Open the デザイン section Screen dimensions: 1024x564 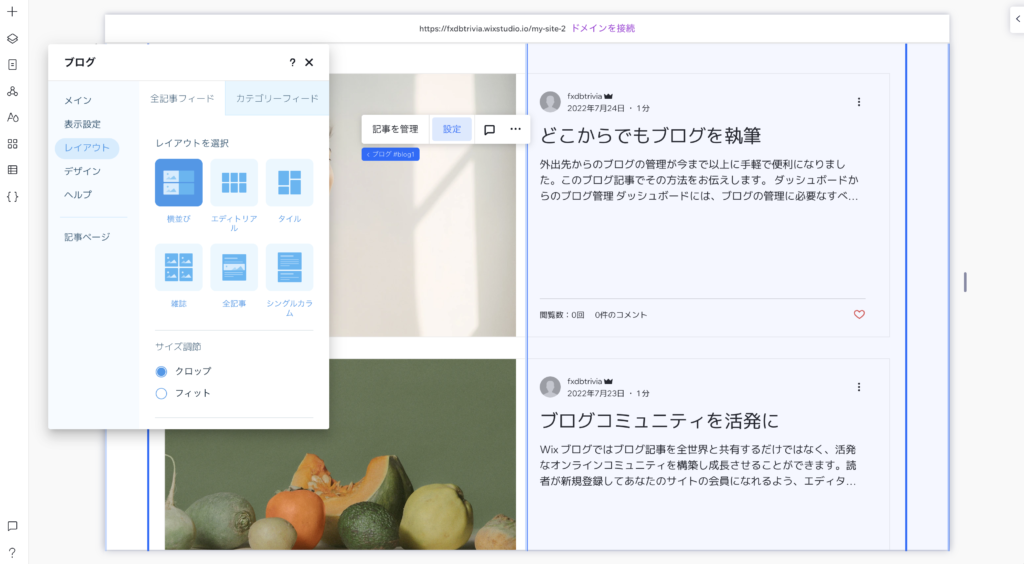[x=82, y=171]
